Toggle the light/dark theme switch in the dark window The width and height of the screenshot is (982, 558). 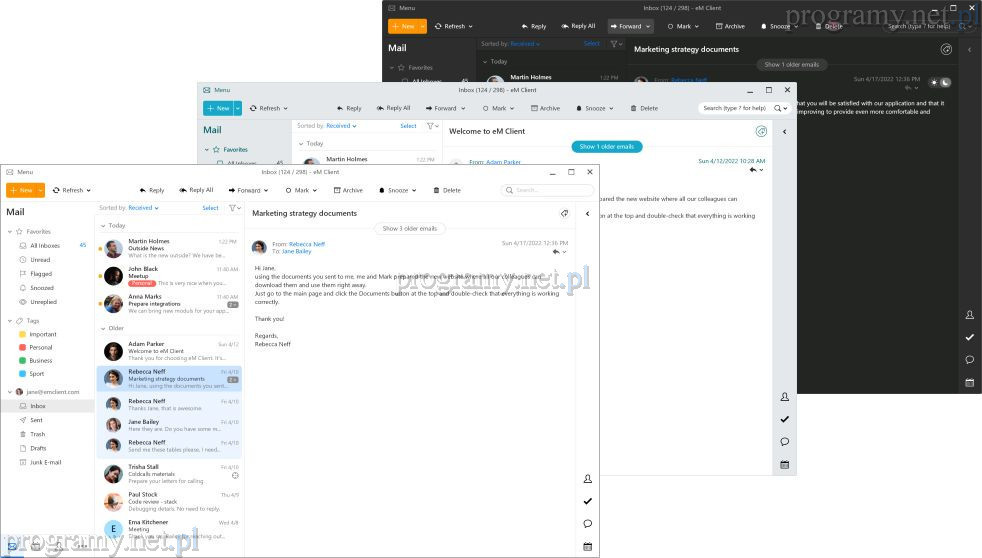point(940,82)
